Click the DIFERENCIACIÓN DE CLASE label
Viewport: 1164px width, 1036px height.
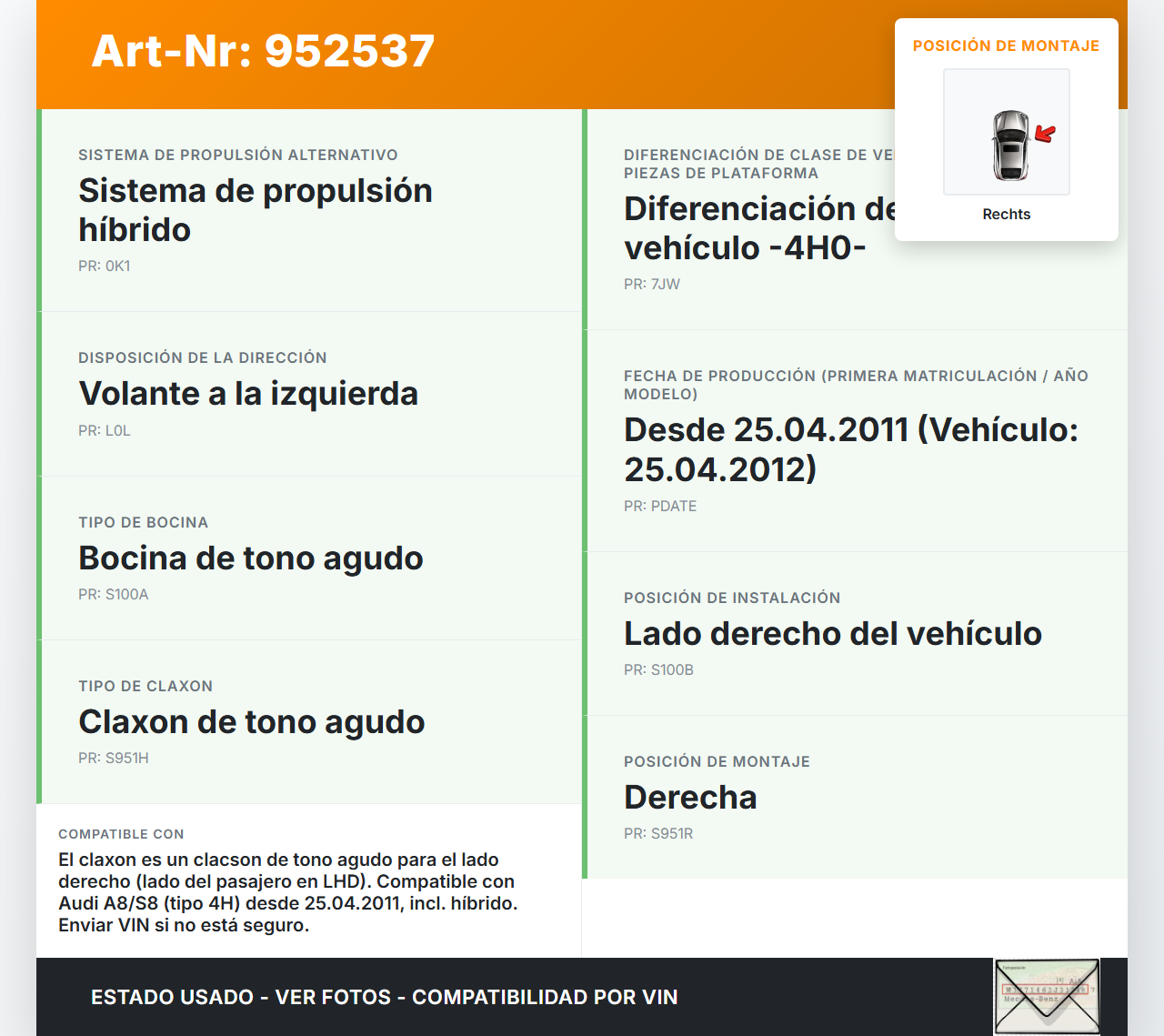[759, 164]
